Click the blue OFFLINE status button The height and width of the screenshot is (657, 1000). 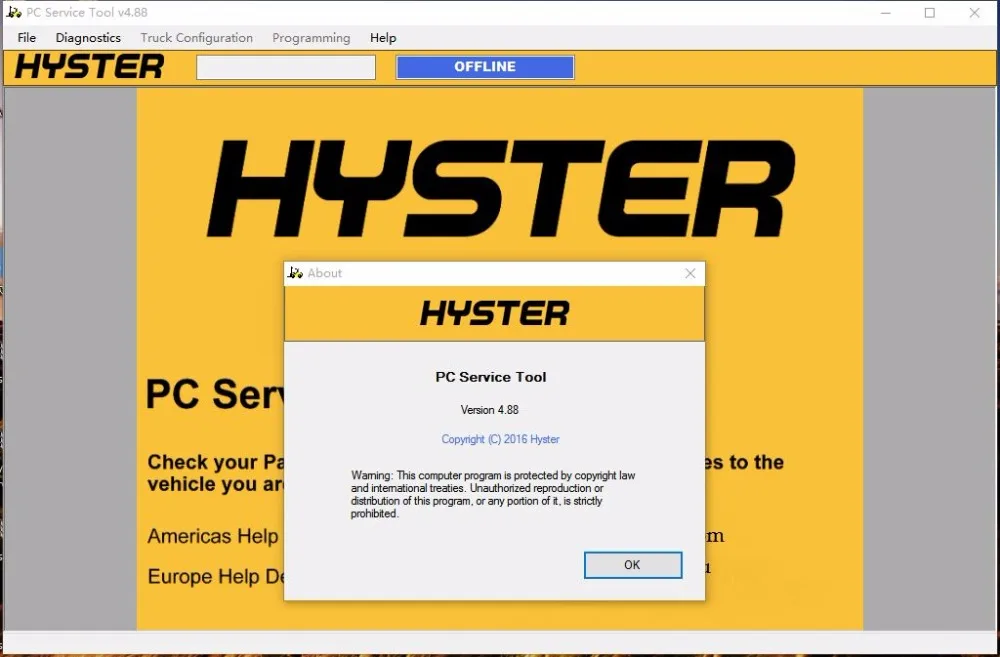(x=485, y=67)
